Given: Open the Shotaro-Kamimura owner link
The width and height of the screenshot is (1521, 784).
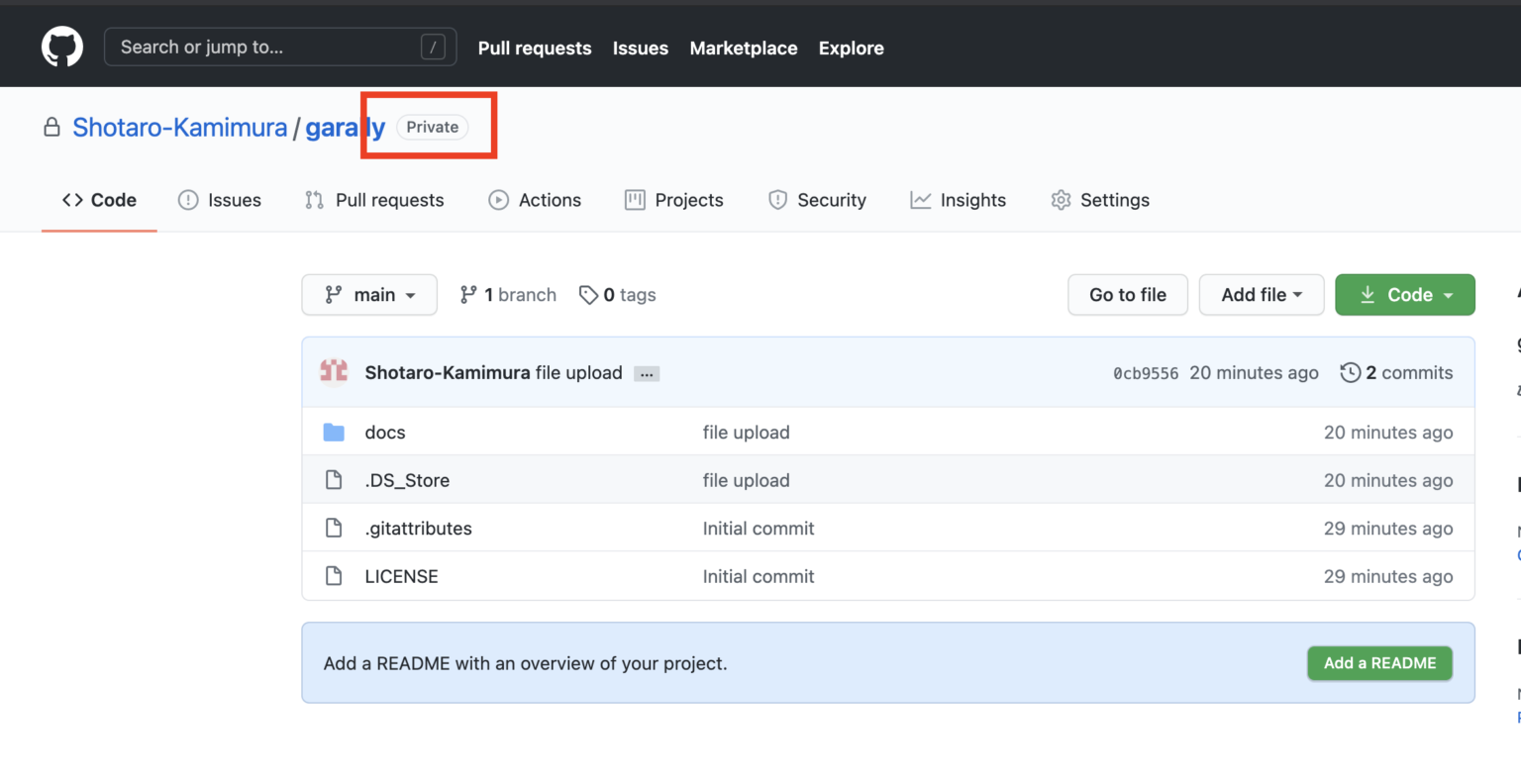Looking at the screenshot, I should click(x=179, y=128).
